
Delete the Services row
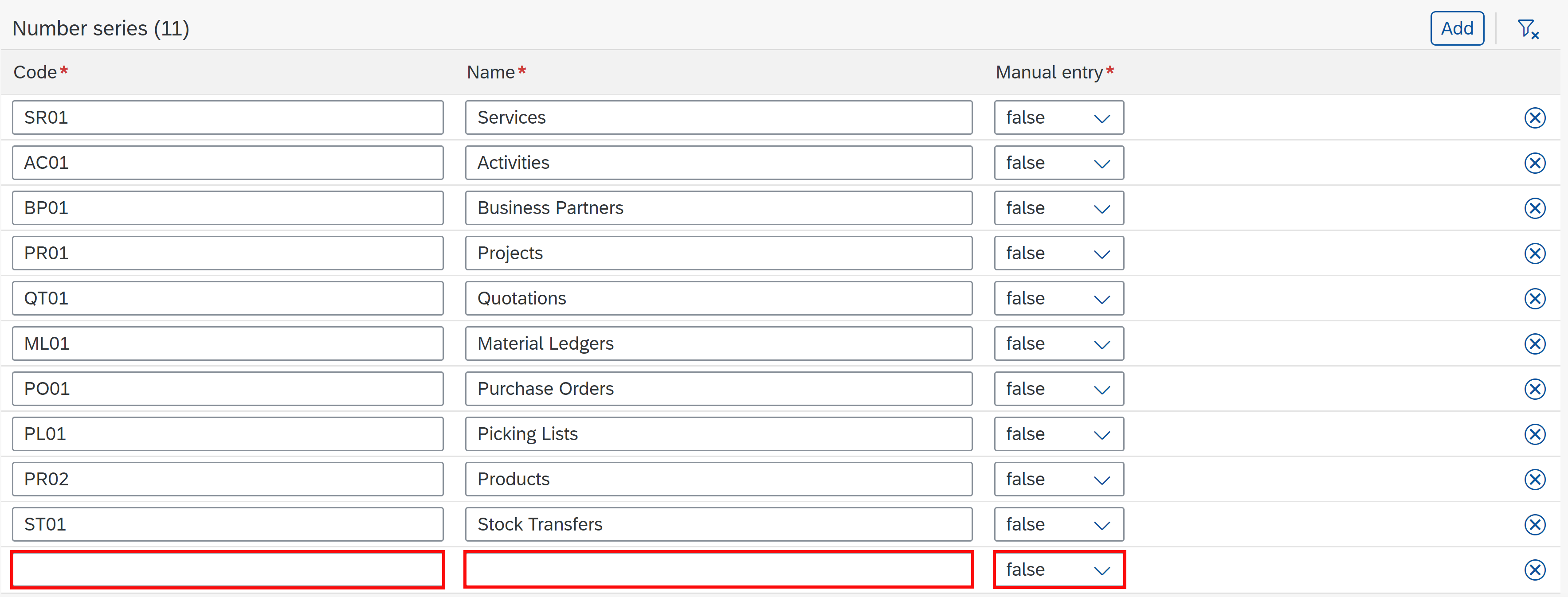1535,117
